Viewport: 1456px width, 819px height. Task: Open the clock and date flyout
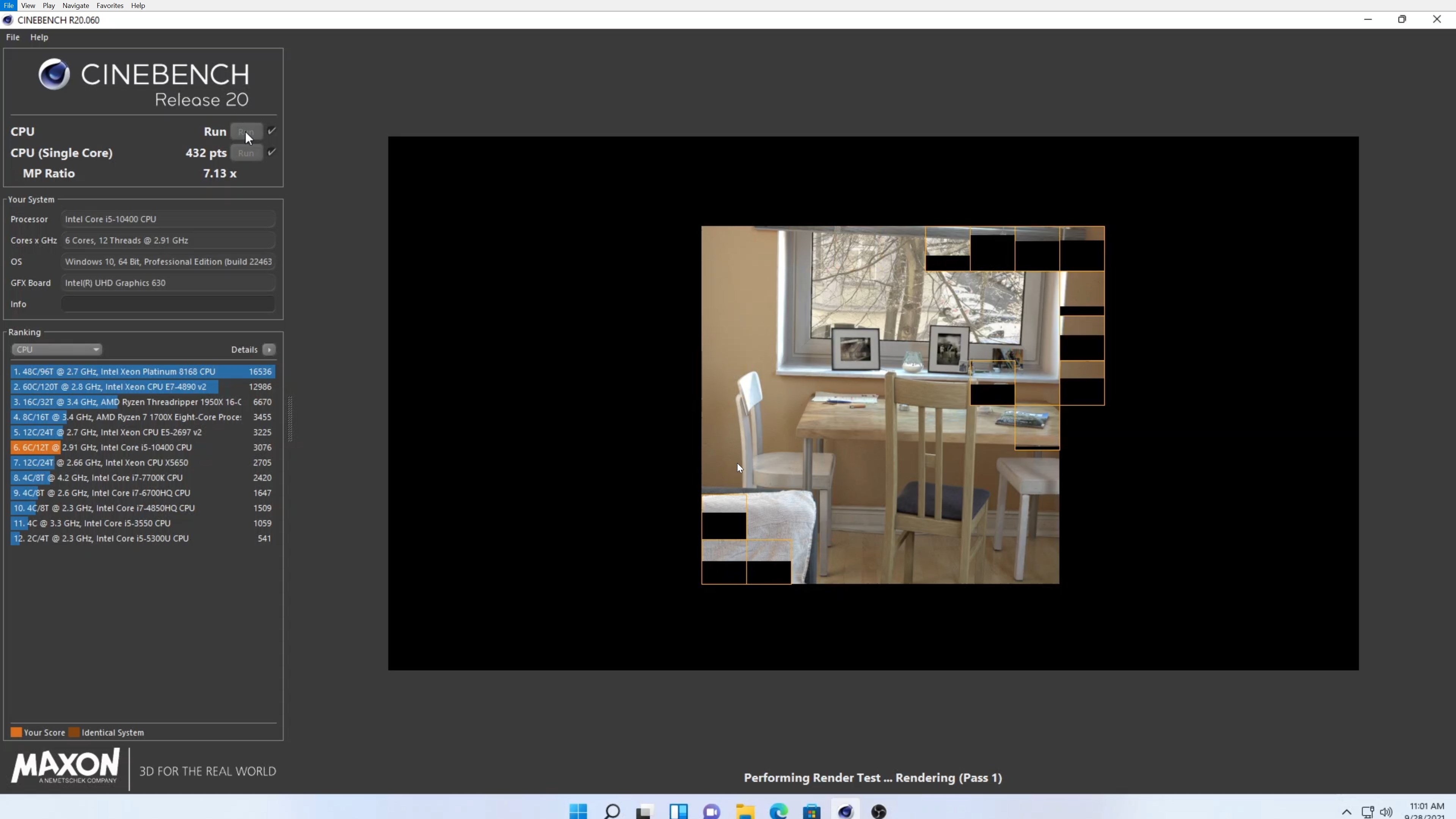[1426, 811]
